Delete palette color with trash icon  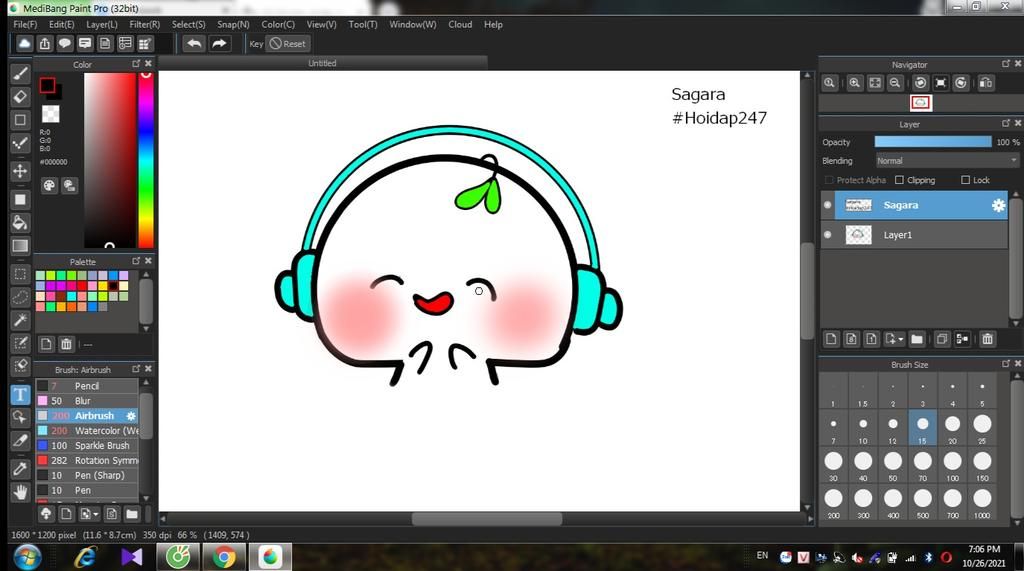pyautogui.click(x=66, y=344)
